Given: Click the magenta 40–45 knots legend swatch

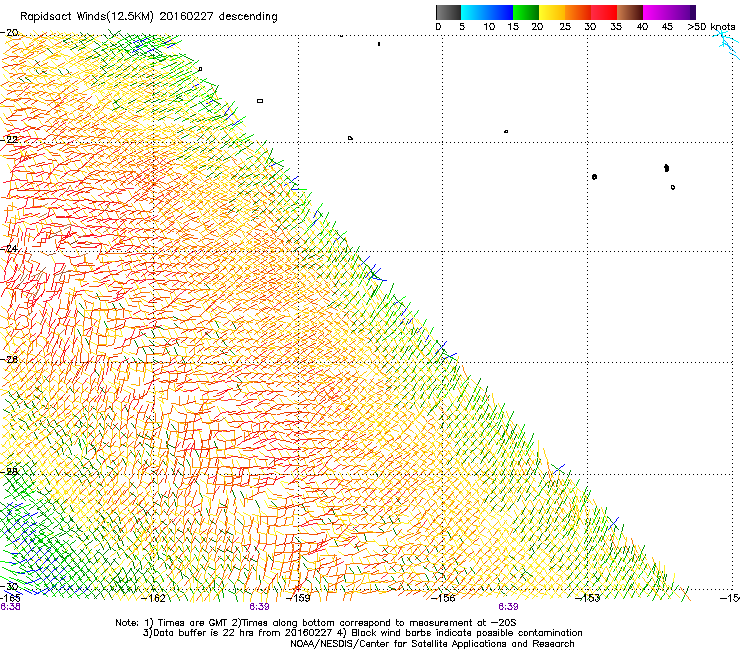Looking at the screenshot, I should pos(656,12).
